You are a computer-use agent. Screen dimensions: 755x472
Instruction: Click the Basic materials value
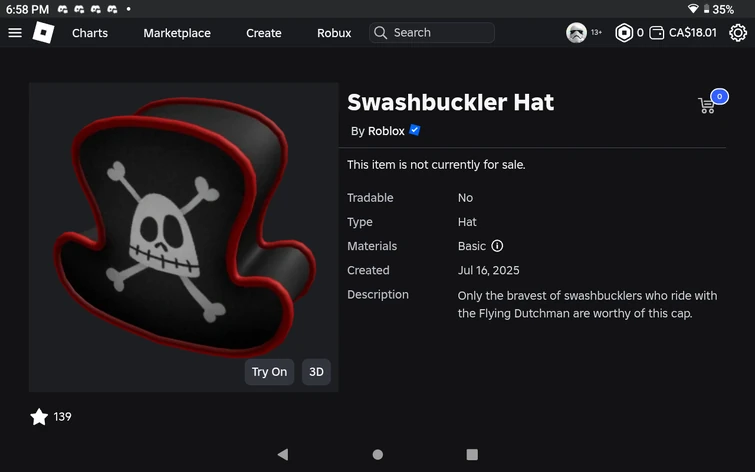pyautogui.click(x=471, y=246)
